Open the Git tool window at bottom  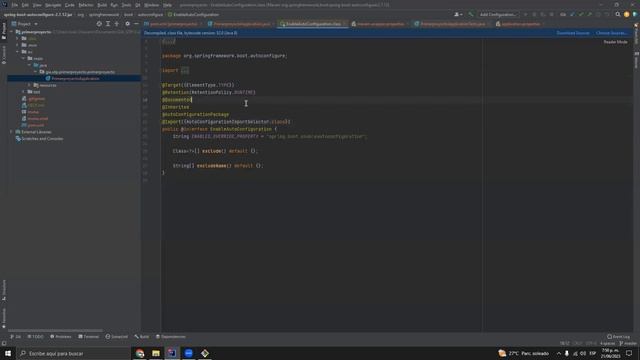tap(16, 337)
